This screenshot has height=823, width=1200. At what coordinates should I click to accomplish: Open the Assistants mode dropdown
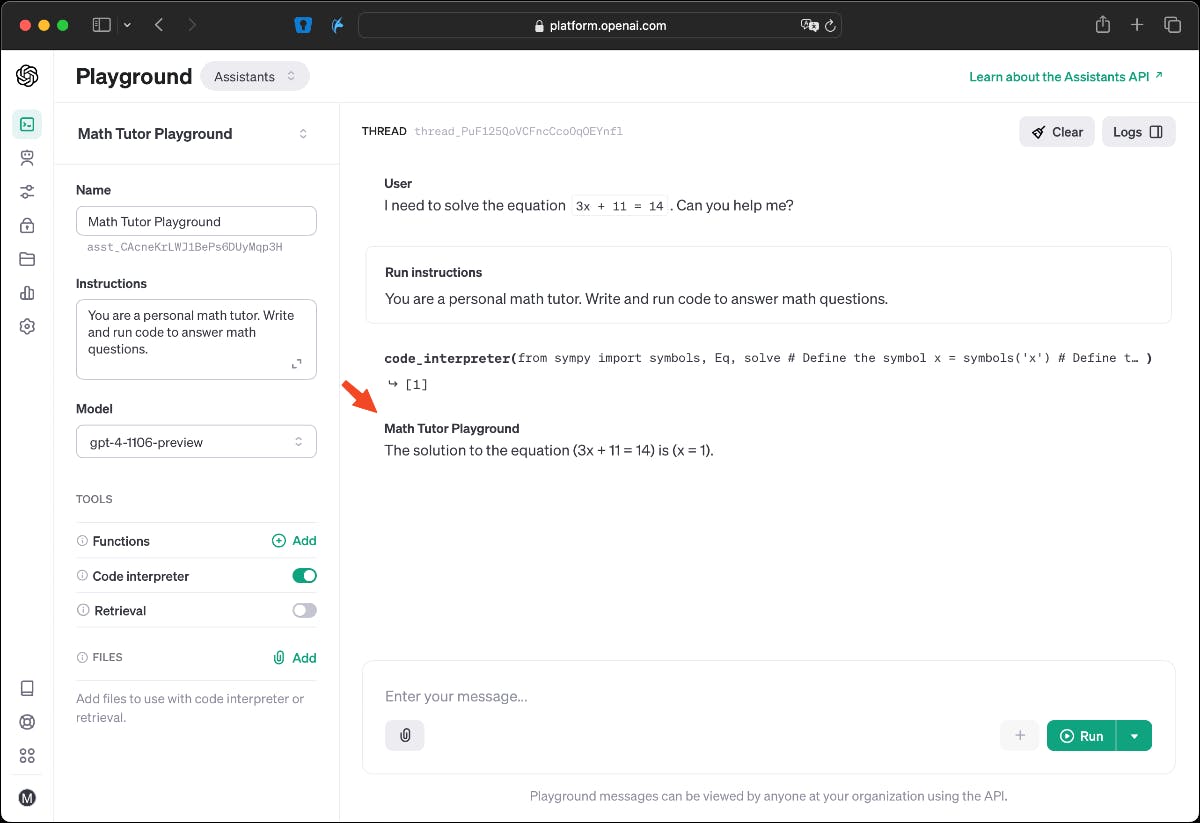pyautogui.click(x=255, y=76)
